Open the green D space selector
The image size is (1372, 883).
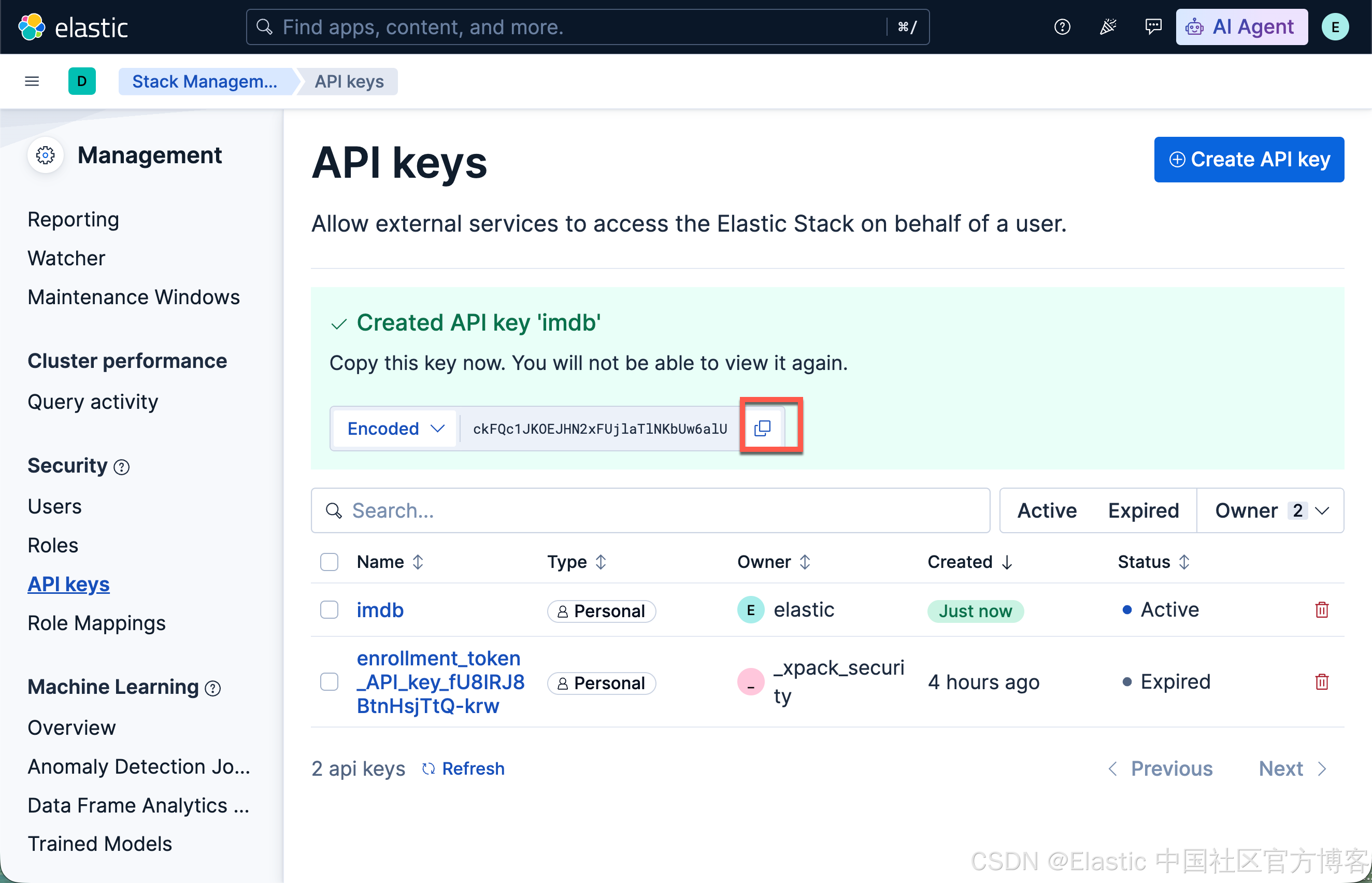pyautogui.click(x=82, y=81)
